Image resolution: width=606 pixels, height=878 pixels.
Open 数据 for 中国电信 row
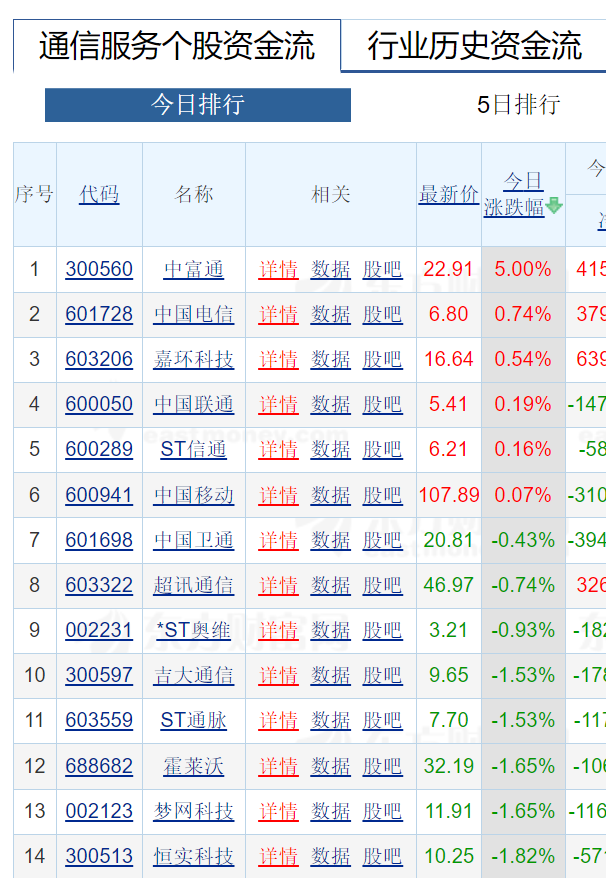(330, 314)
